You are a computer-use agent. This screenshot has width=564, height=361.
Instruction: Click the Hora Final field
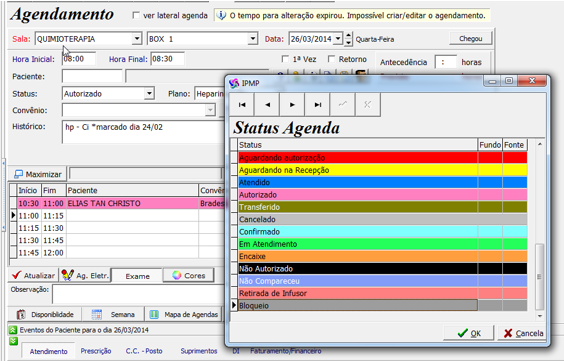167,59
